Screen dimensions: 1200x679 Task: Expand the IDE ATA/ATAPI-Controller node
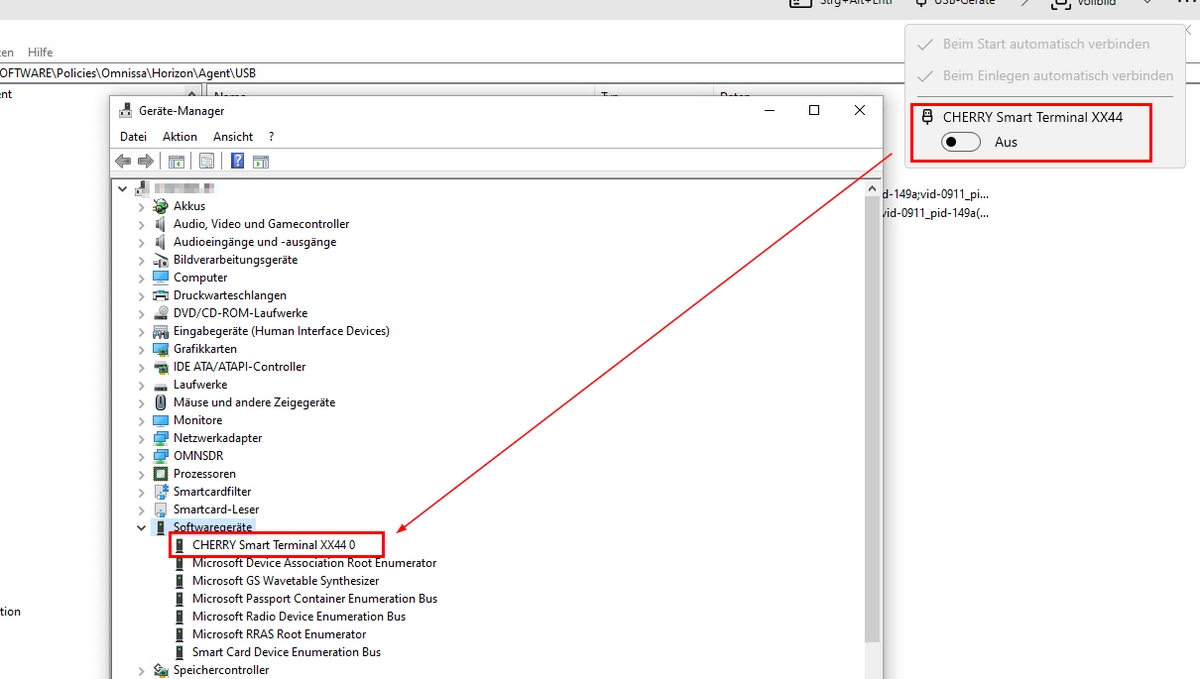pyautogui.click(x=141, y=367)
